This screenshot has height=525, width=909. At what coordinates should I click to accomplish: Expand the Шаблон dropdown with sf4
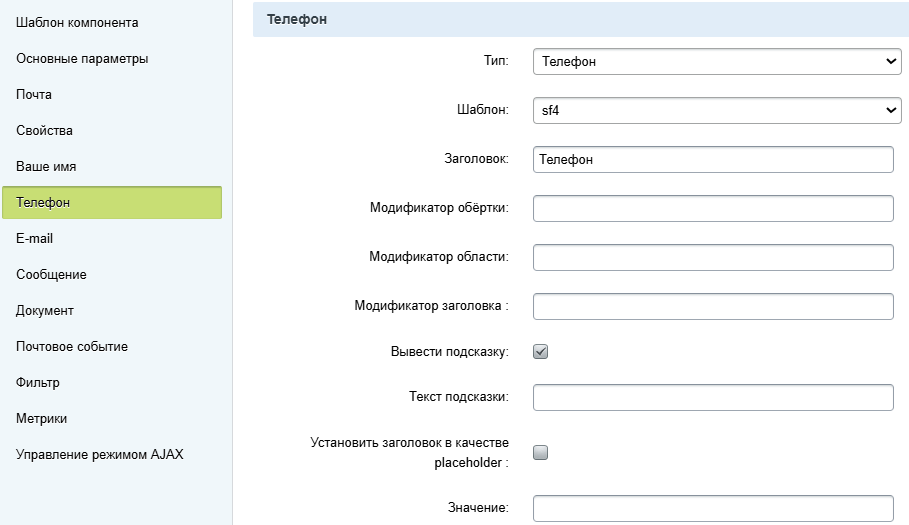[x=717, y=111]
